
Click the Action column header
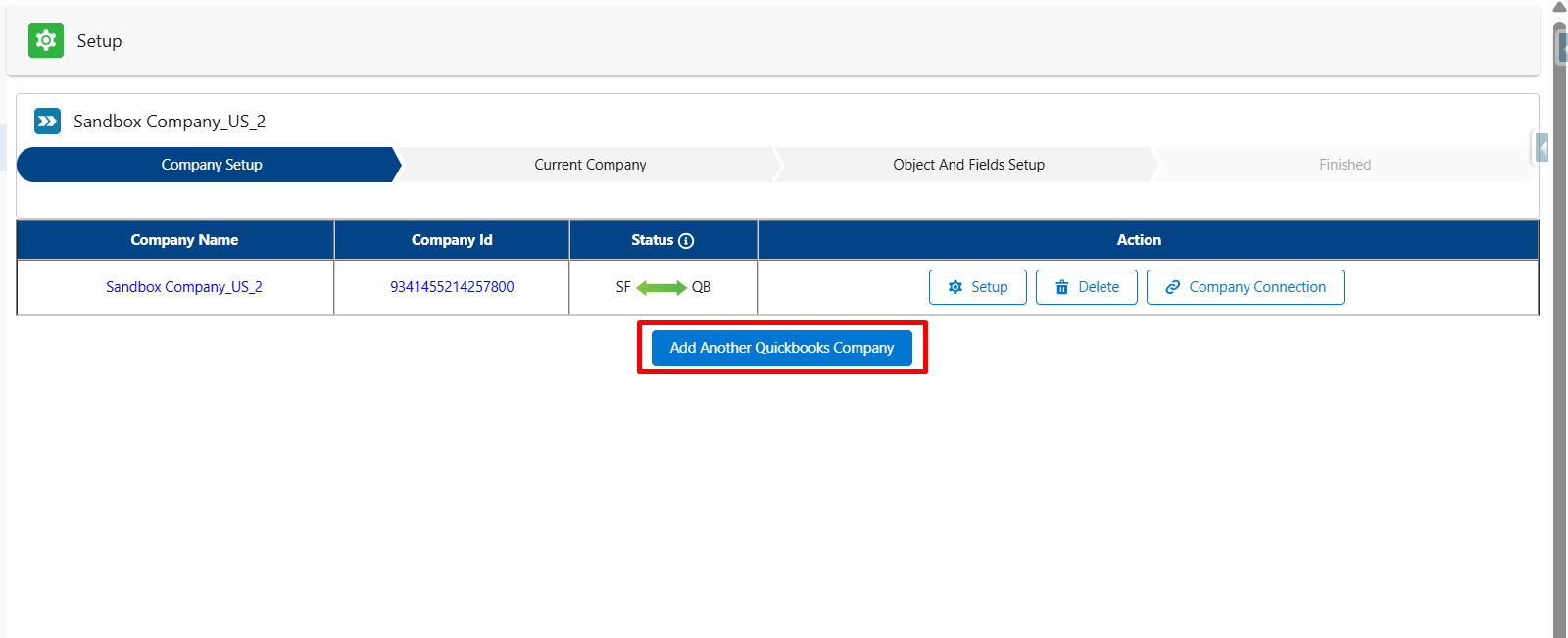[1148, 240]
